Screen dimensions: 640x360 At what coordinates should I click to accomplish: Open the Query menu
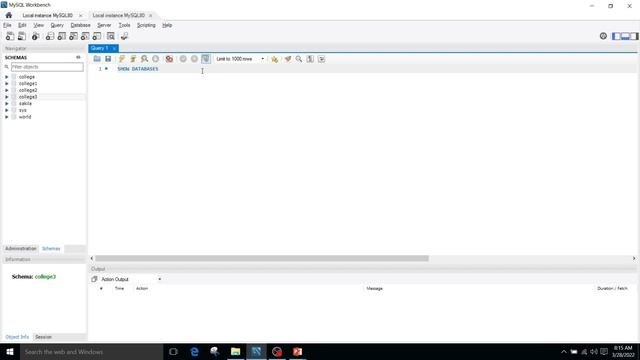click(x=57, y=25)
